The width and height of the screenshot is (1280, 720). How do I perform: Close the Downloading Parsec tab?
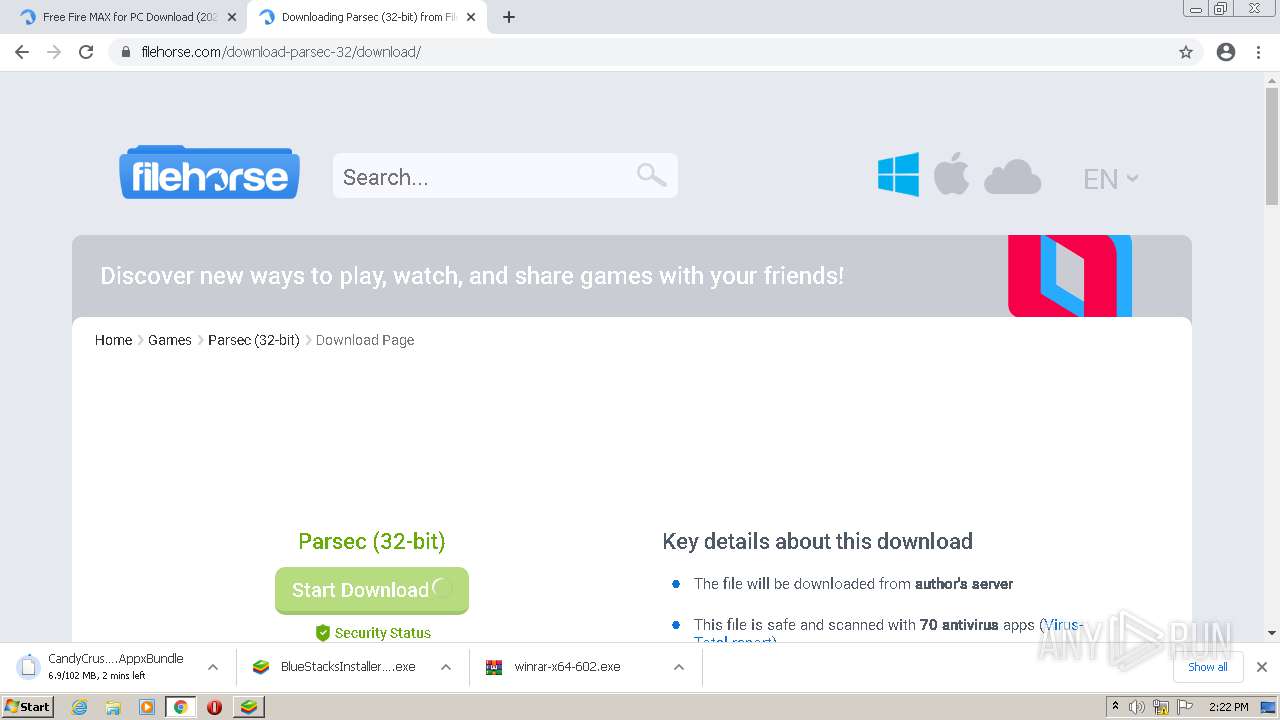click(471, 17)
